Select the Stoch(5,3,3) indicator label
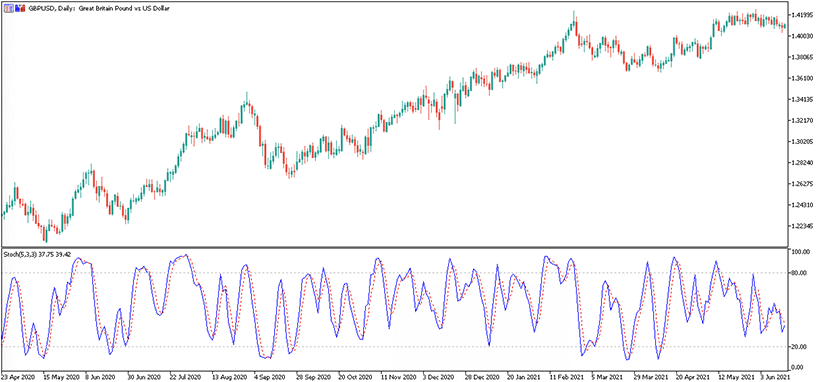 pyautogui.click(x=37, y=254)
